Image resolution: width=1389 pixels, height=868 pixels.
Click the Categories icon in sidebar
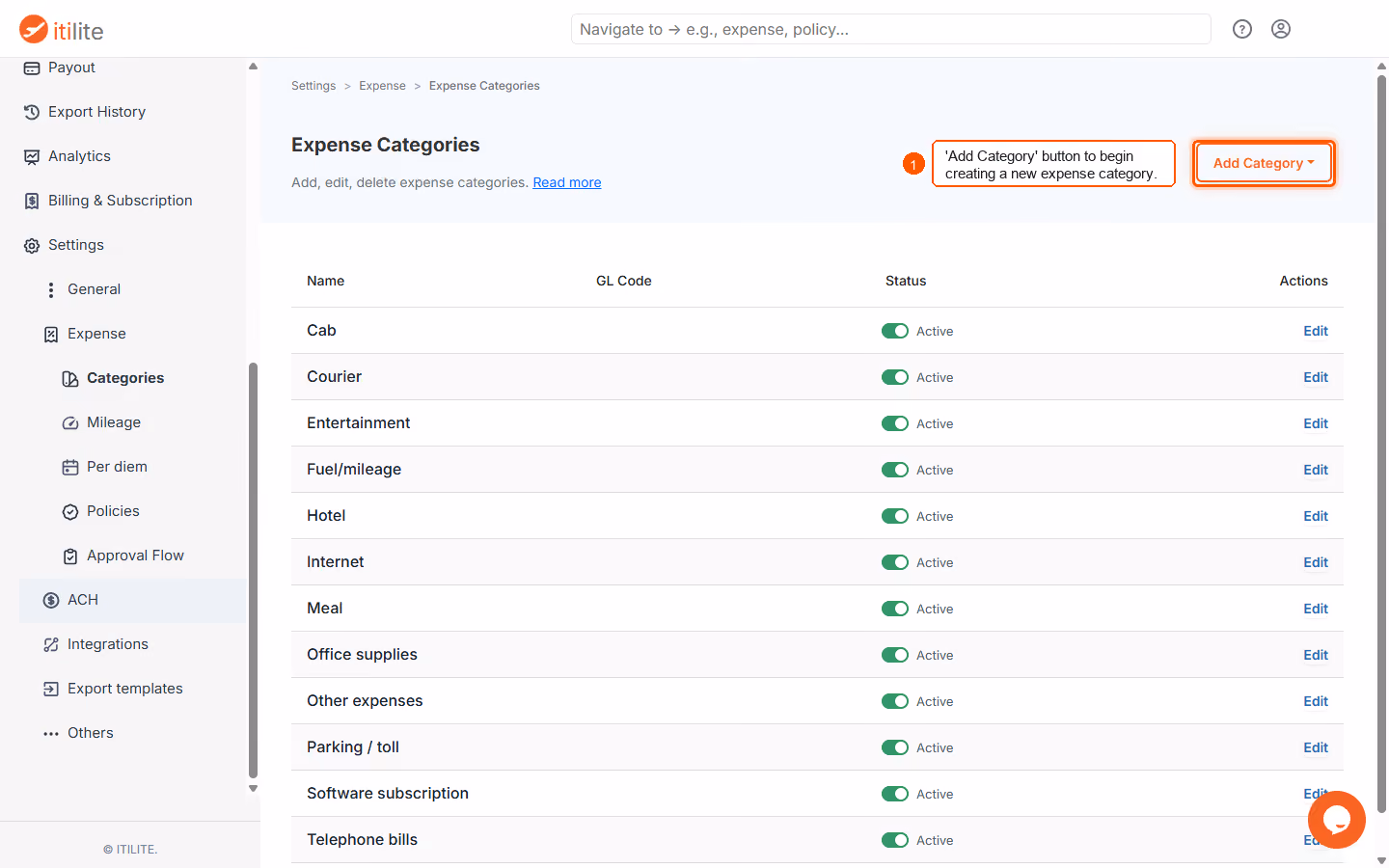click(x=70, y=378)
